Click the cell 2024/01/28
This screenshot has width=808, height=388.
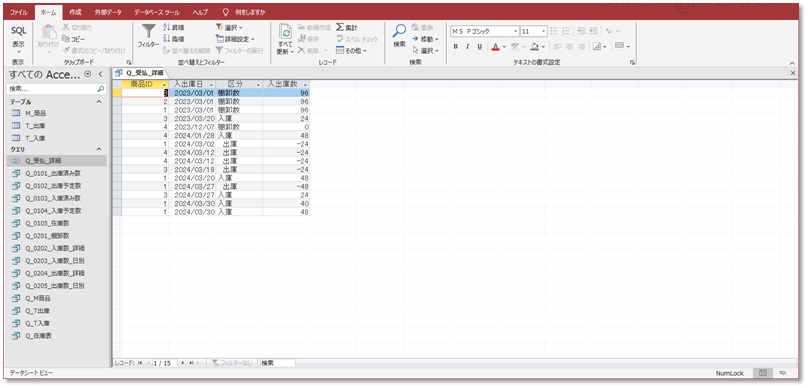pos(192,135)
